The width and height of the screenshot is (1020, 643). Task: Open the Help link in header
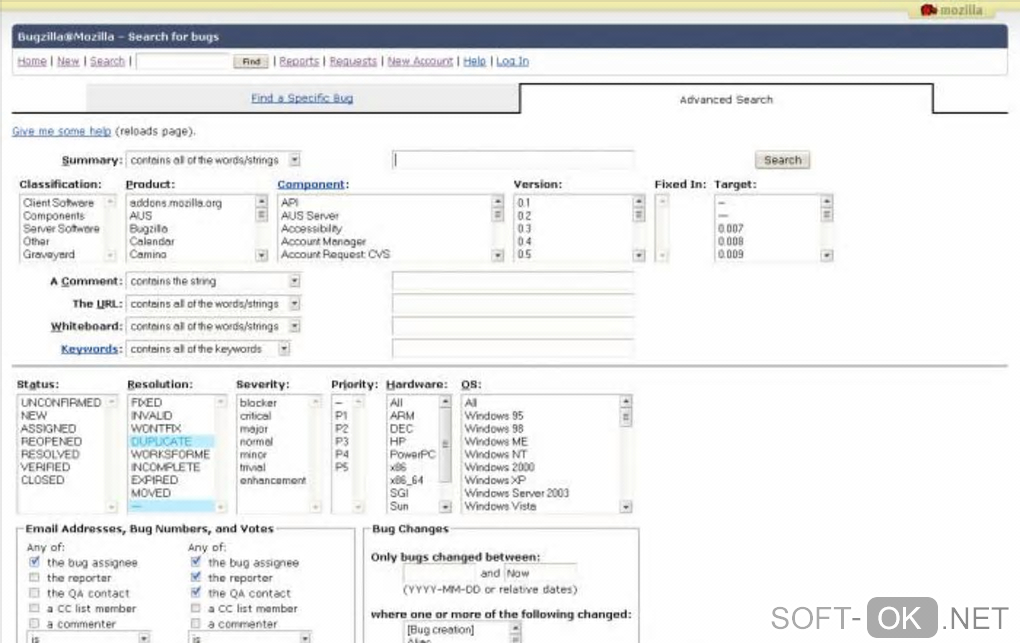pyautogui.click(x=474, y=61)
